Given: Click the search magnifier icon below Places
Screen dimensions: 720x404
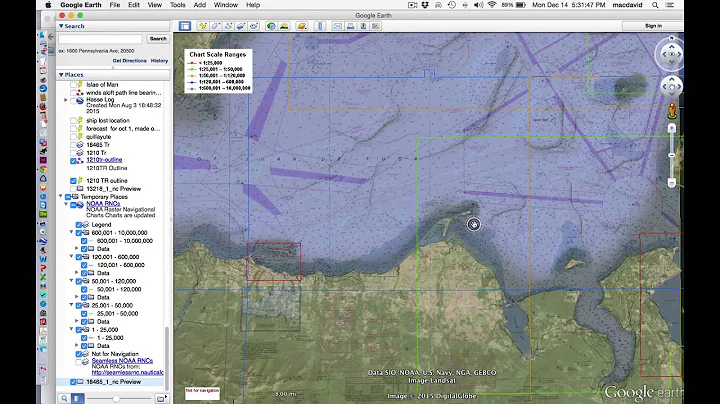Looking at the screenshot, I should [64, 398].
